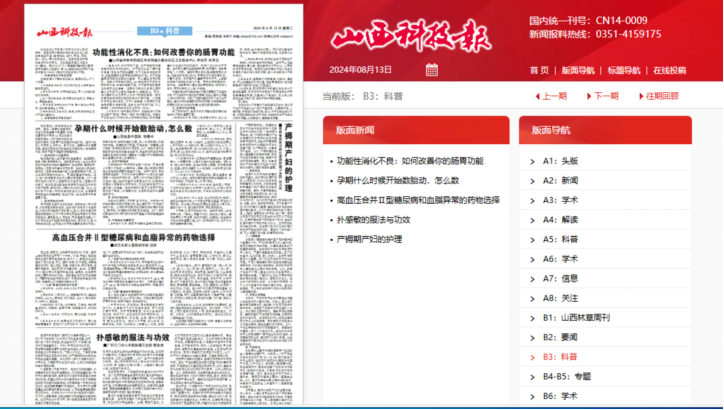Image resolution: width=724 pixels, height=410 pixels.
Task: Select page A5：科普
Action: coord(560,239)
